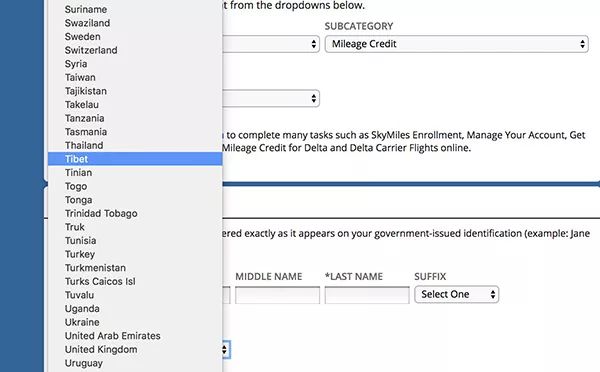
Task: Expand the category dropdown left of Subcategory
Action: point(271,44)
